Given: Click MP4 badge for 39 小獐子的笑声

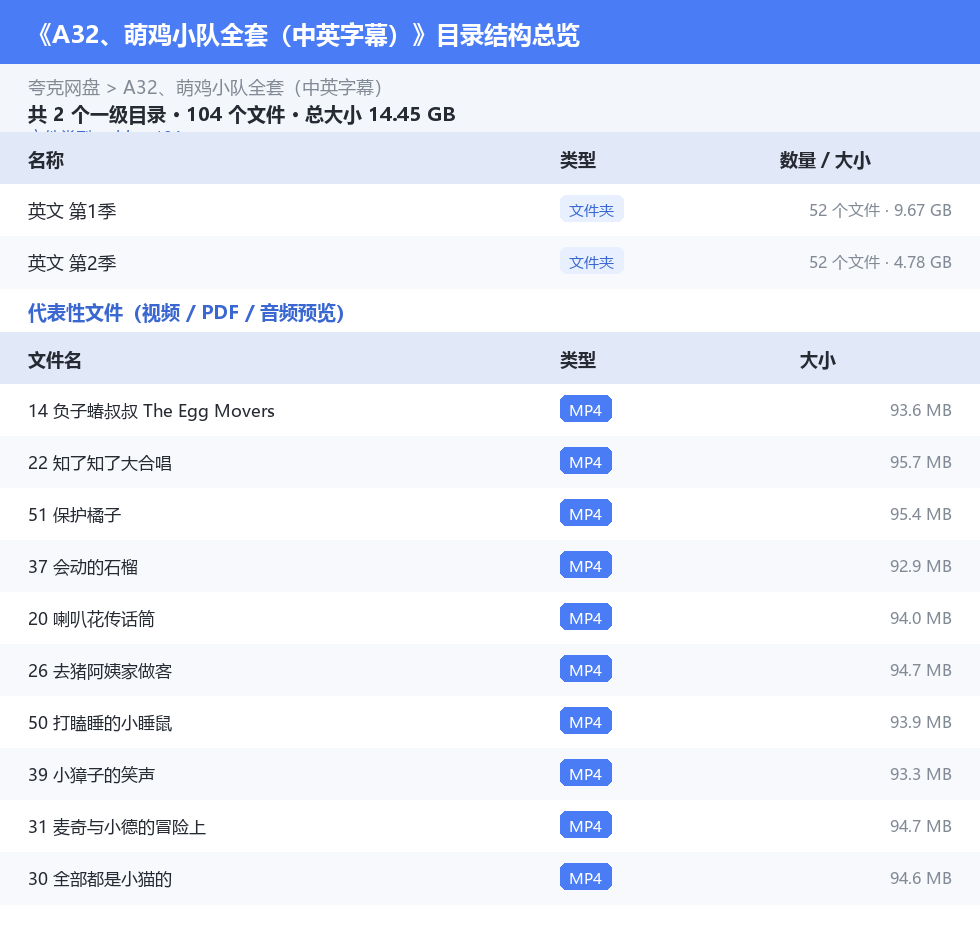Looking at the screenshot, I should click(x=586, y=773).
